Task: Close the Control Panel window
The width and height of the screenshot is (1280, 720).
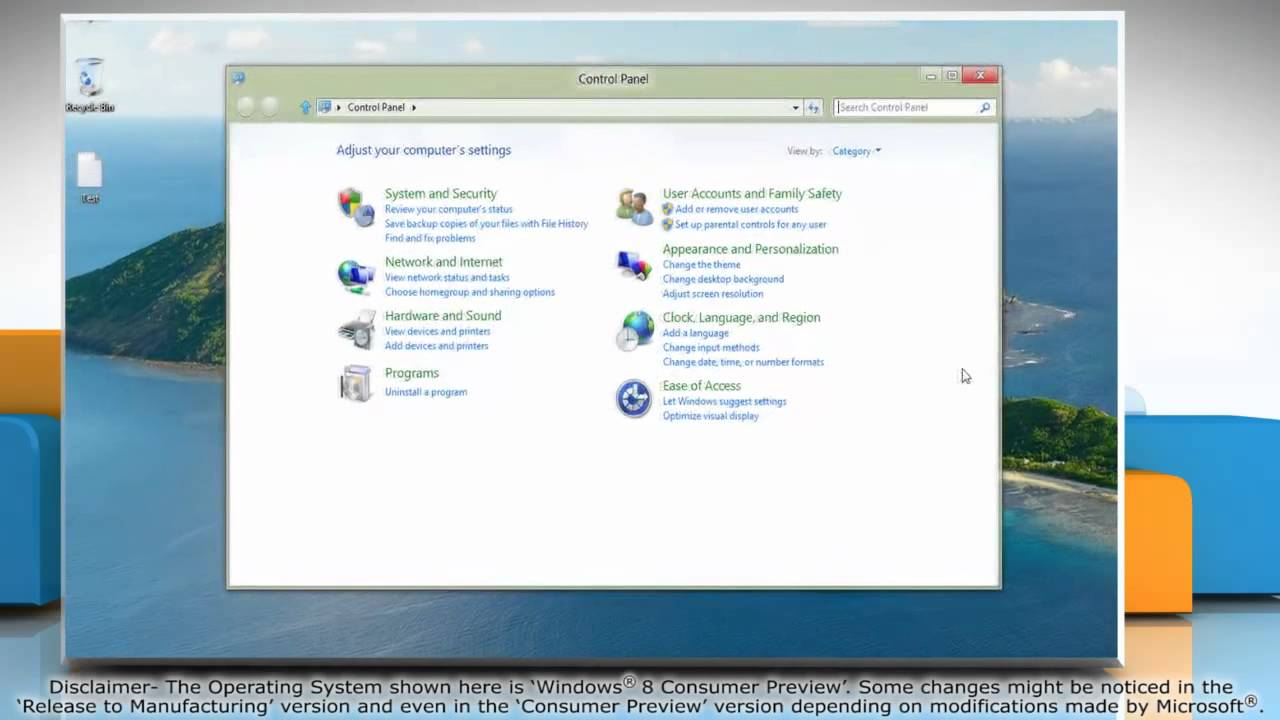Action: (x=981, y=76)
